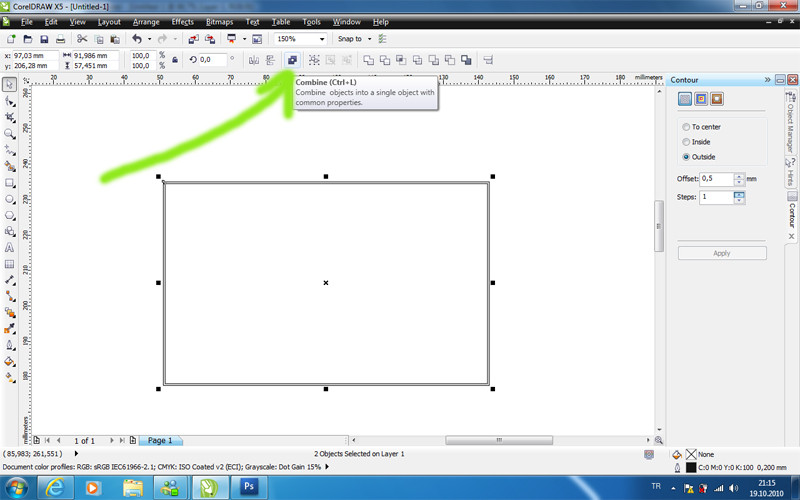The image size is (800, 500).
Task: Click the None fill swatch
Action: click(x=691, y=454)
